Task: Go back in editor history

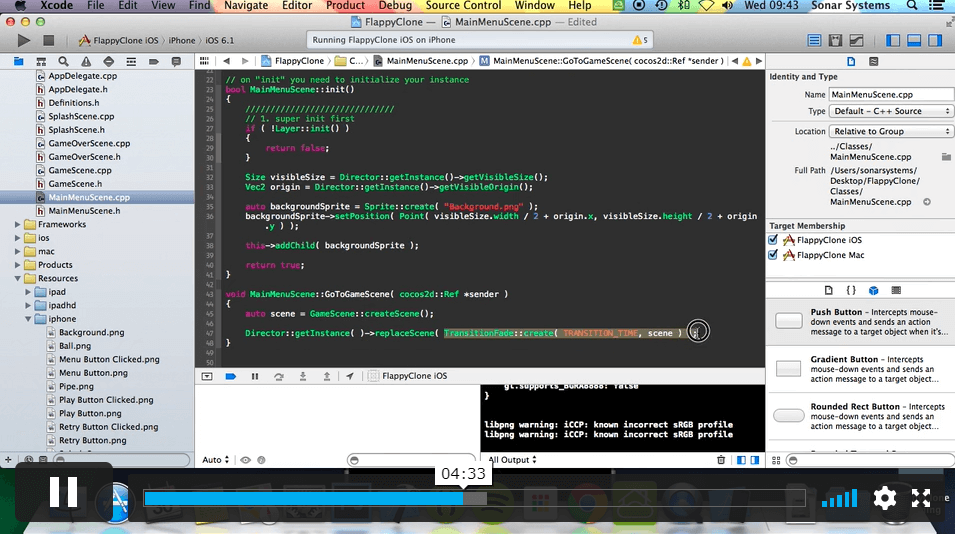Action: 227,61
